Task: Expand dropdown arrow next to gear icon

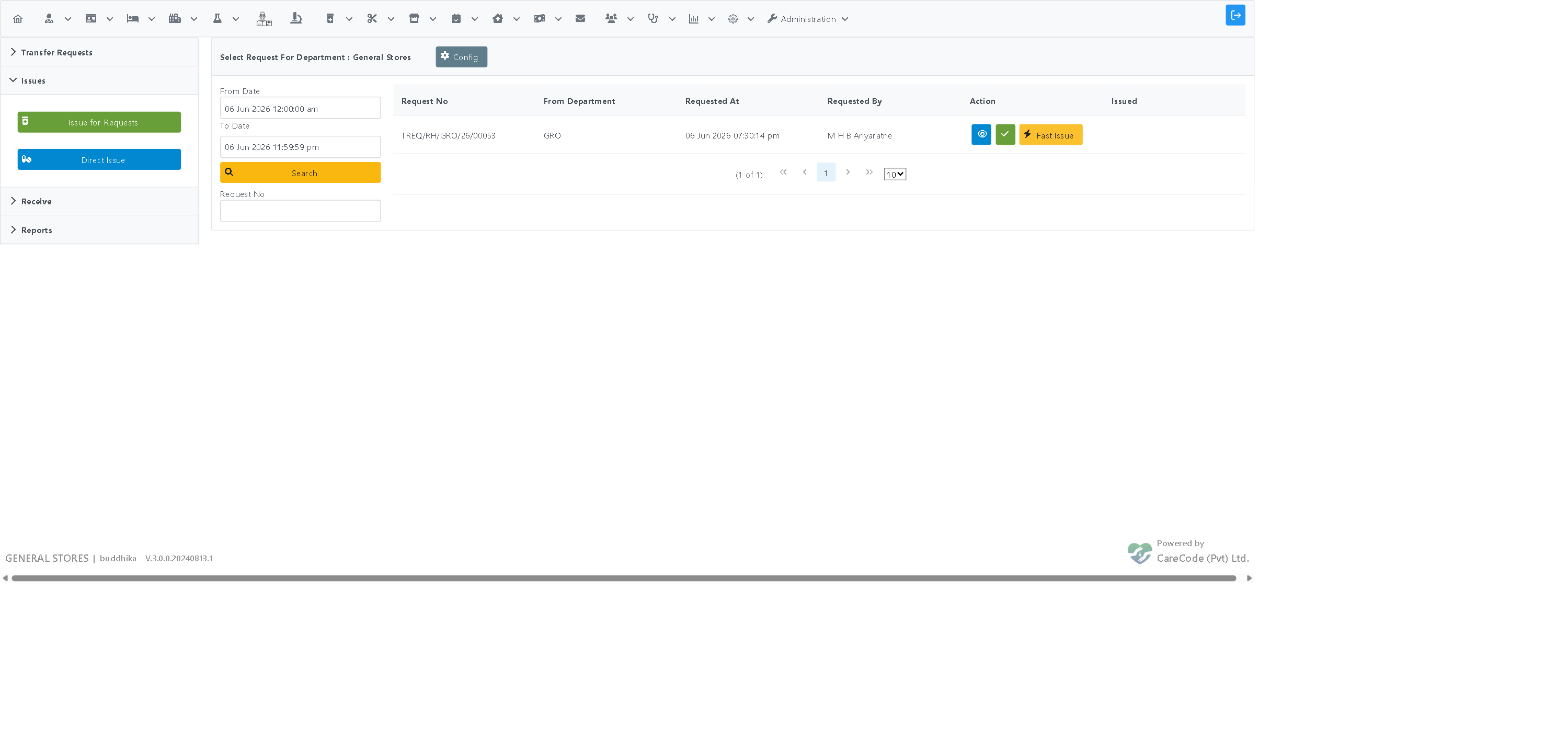Action: pyautogui.click(x=750, y=19)
